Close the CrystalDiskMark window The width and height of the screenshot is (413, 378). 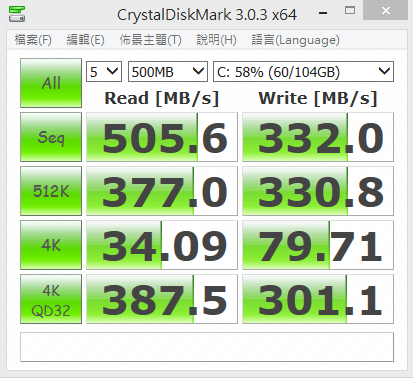tap(386, 11)
